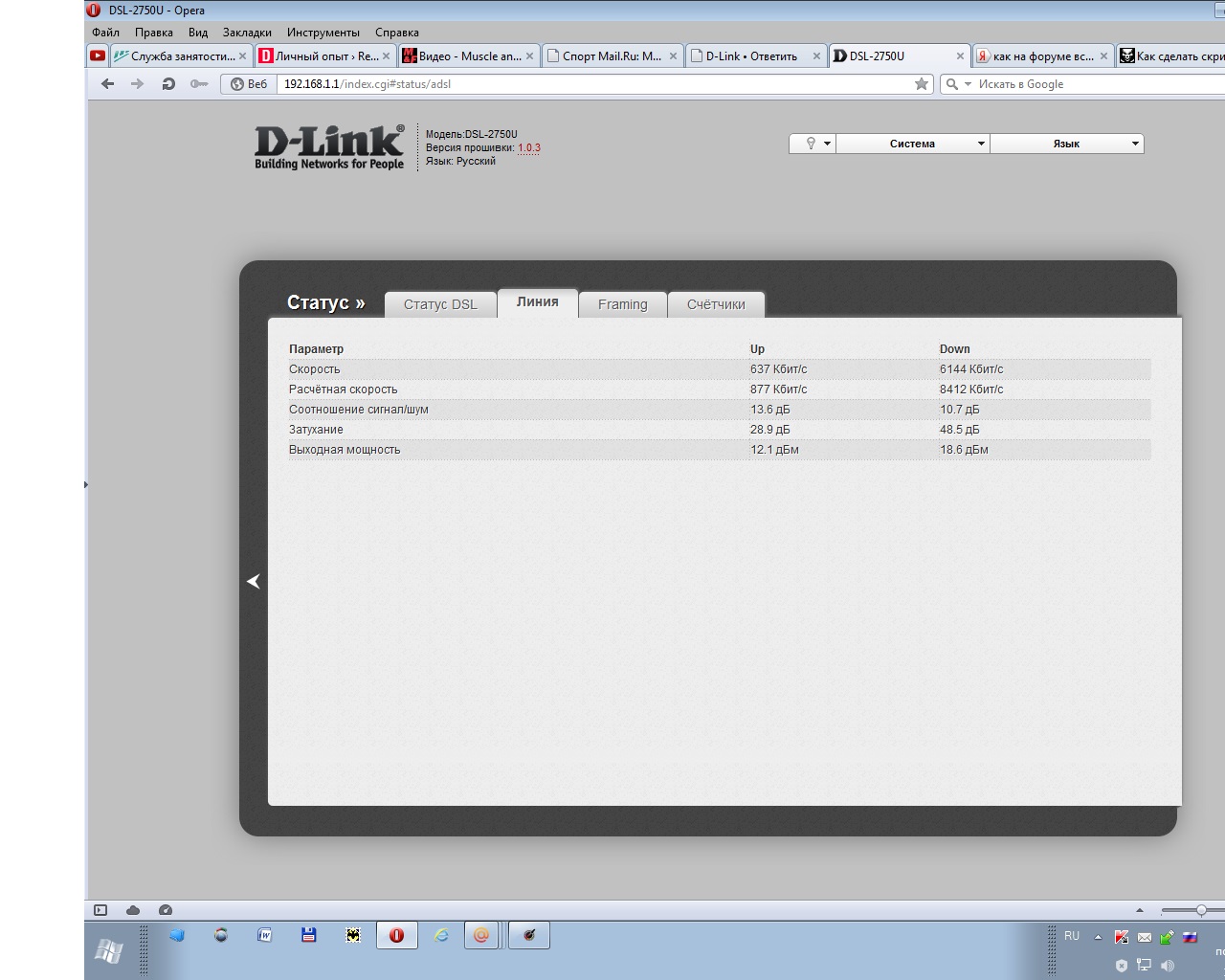The image size is (1225, 980).
Task: Click the address bar URL field
Action: (593, 84)
